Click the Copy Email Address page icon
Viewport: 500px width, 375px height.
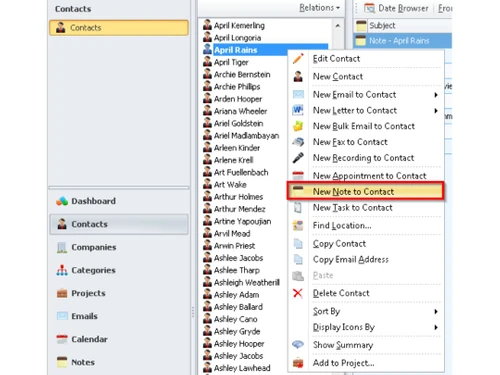pyautogui.click(x=298, y=259)
